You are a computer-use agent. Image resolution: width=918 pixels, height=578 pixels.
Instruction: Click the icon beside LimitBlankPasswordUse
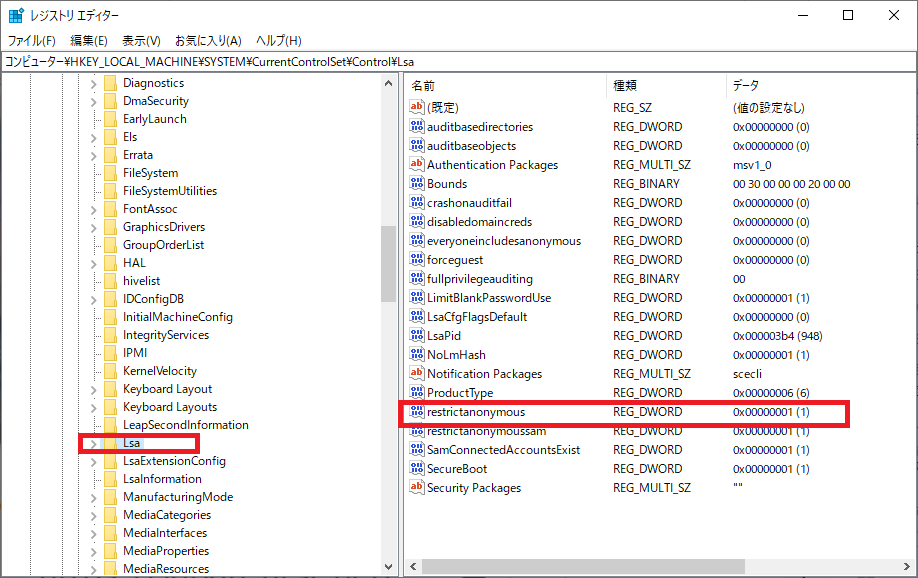[x=417, y=297]
